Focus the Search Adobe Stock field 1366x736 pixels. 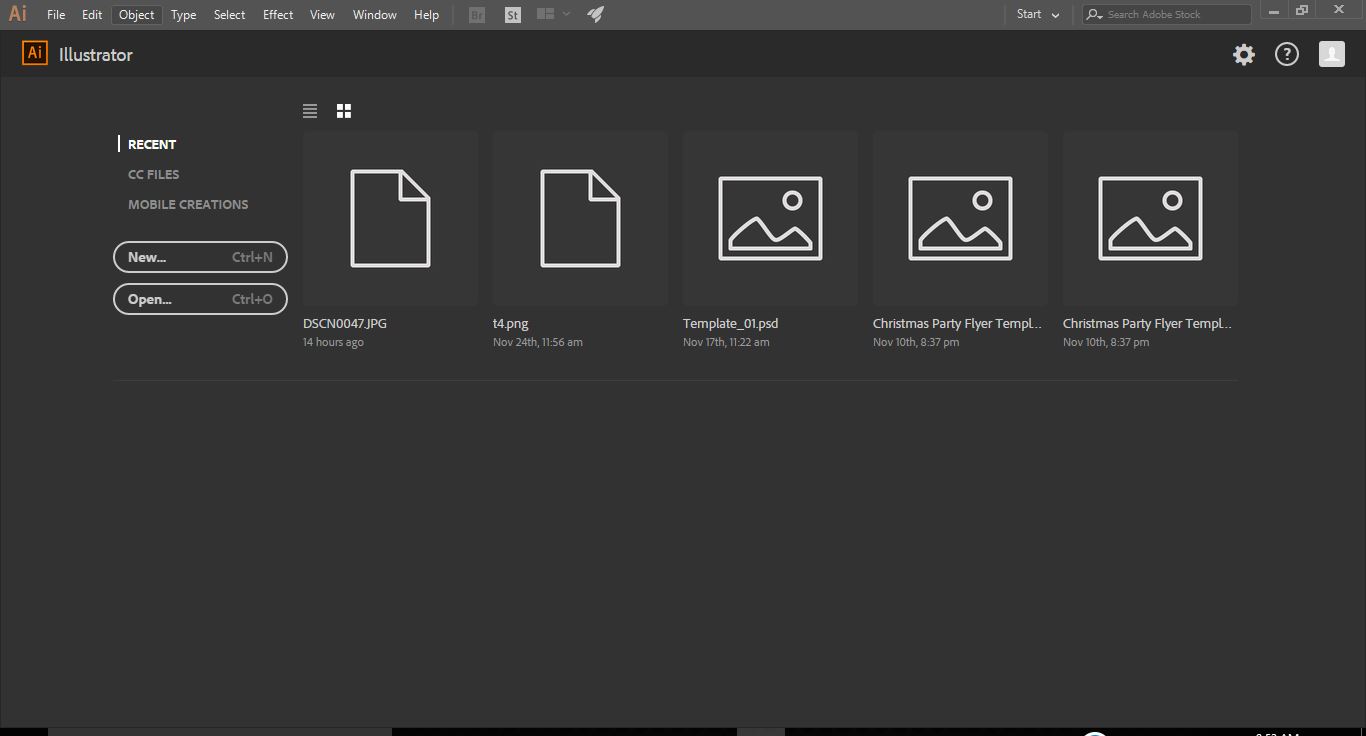(x=1166, y=14)
